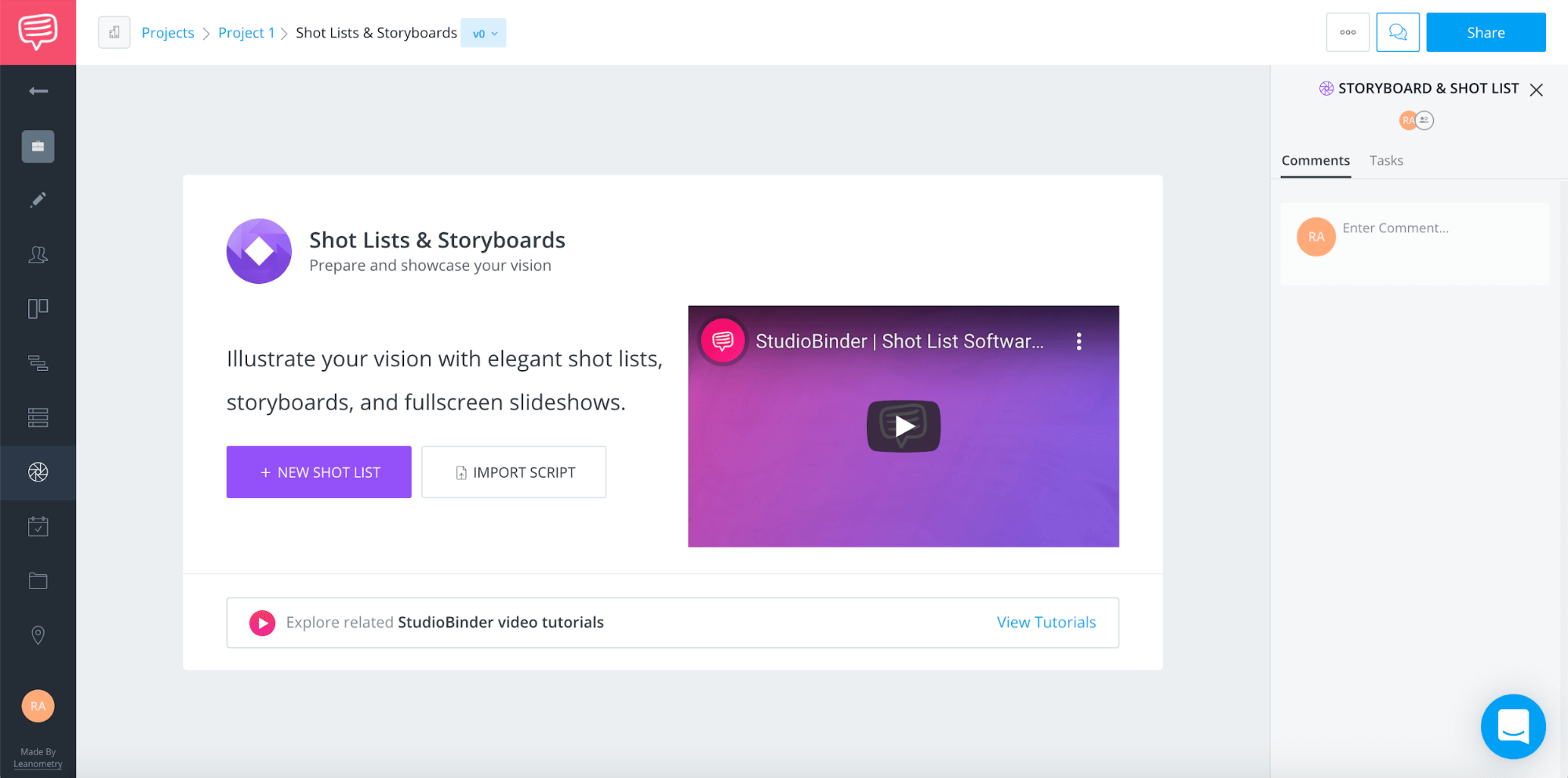1568x778 pixels.
Task: Open the project overview briefcase icon
Action: [x=37, y=146]
